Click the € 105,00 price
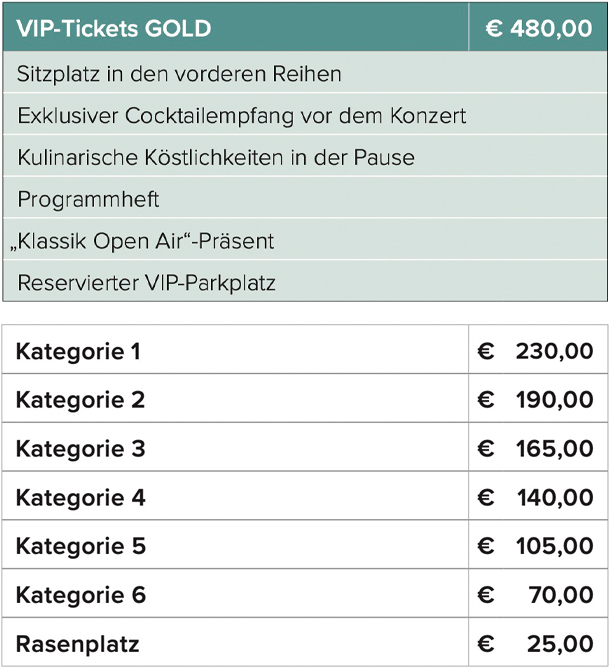The width and height of the screenshot is (610, 669). (535, 546)
